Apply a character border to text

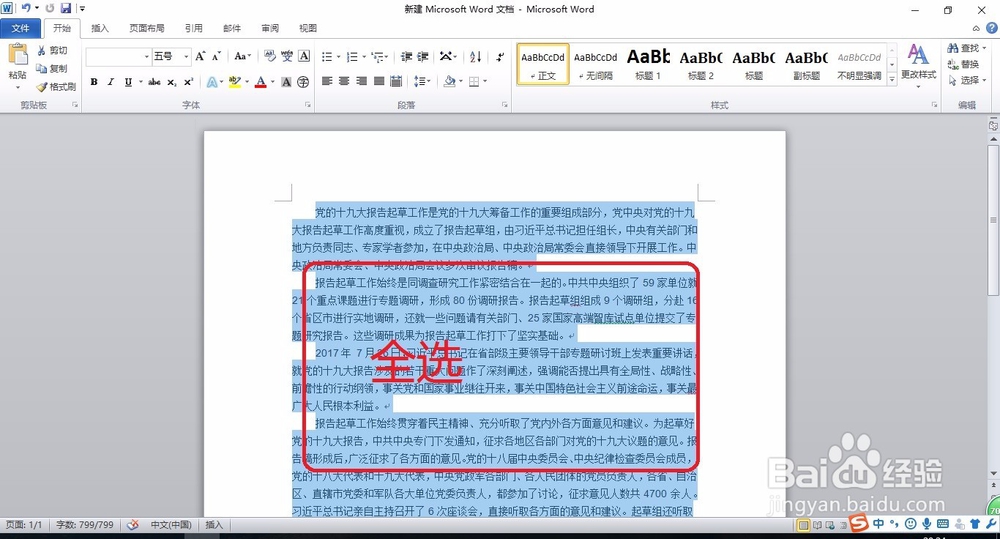(x=304, y=56)
